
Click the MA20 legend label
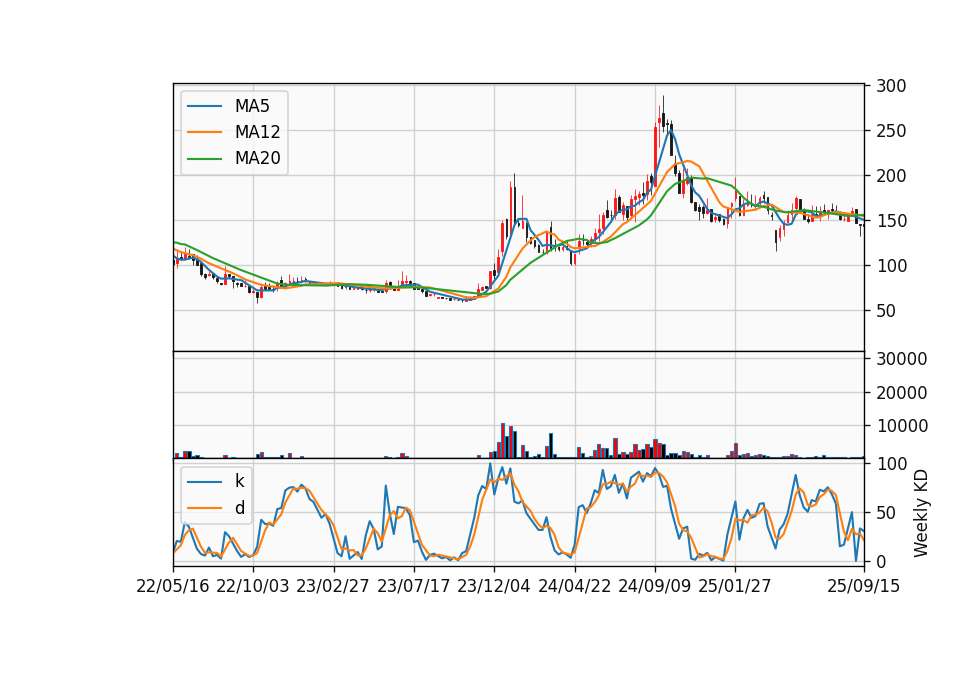point(257,158)
